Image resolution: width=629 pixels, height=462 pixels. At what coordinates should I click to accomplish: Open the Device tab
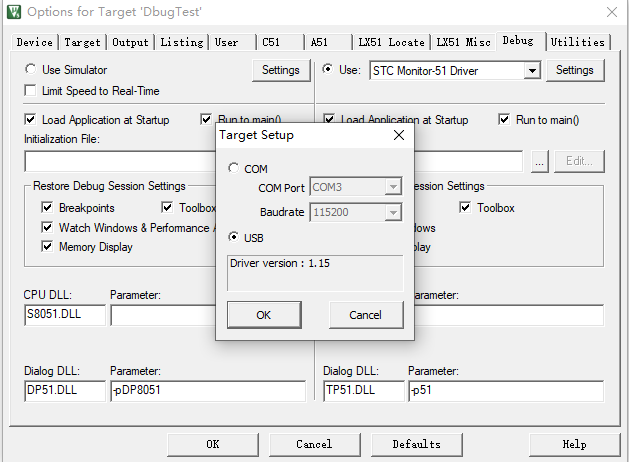point(35,42)
